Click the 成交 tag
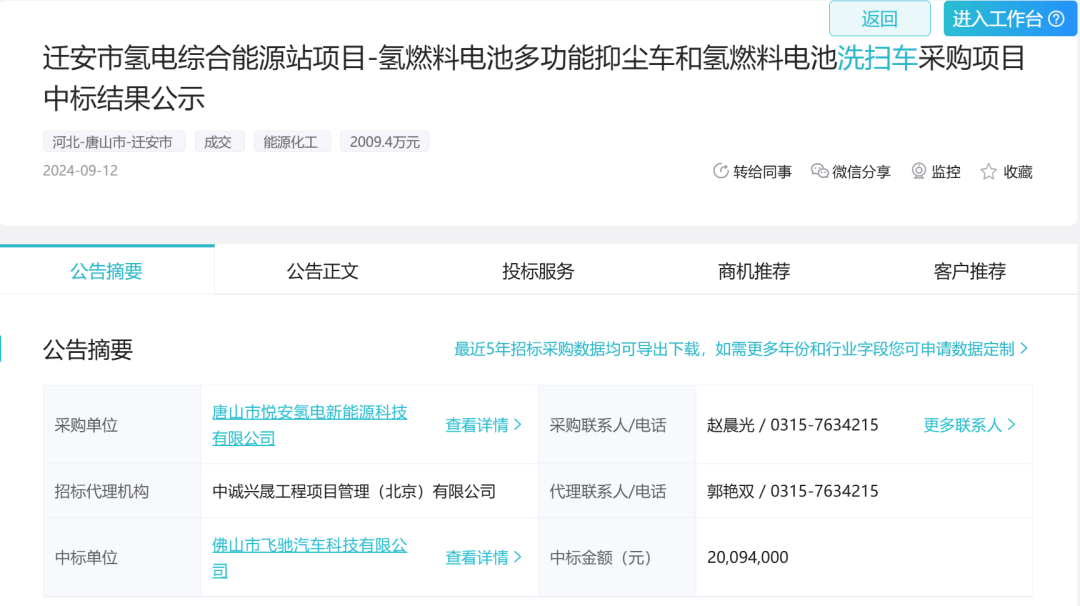 coord(218,142)
